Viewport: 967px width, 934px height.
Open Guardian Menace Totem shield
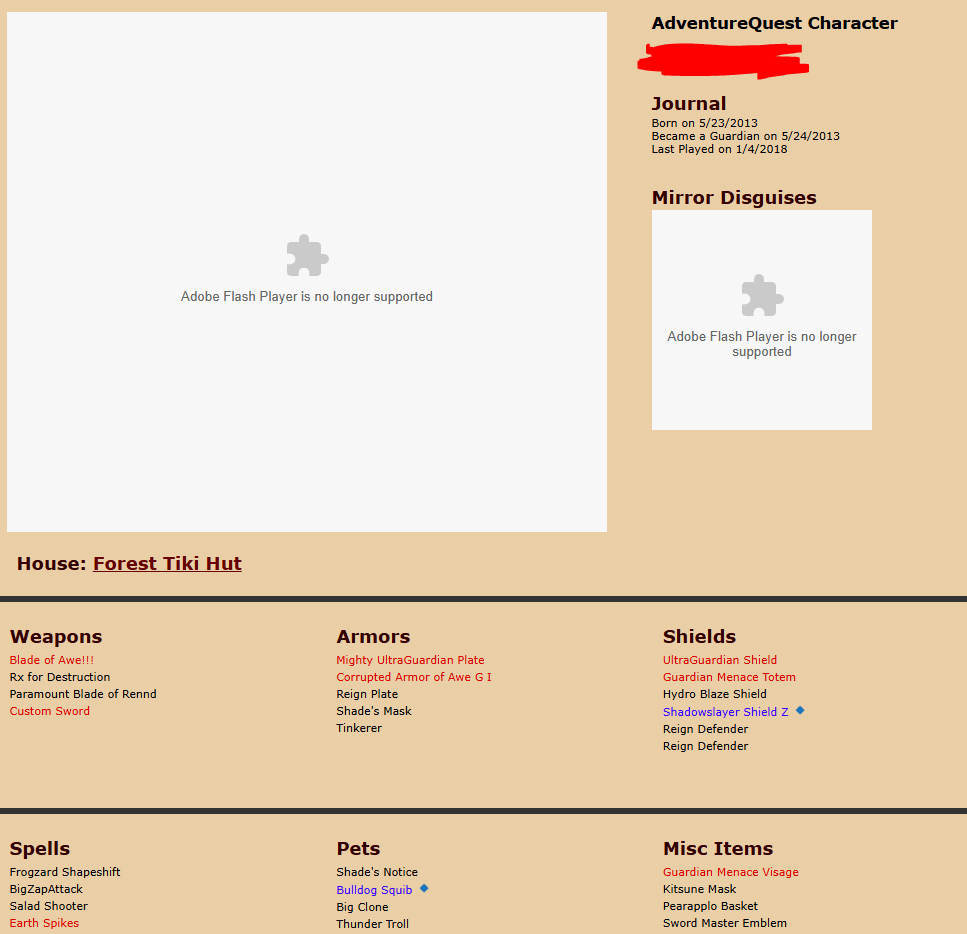point(729,677)
